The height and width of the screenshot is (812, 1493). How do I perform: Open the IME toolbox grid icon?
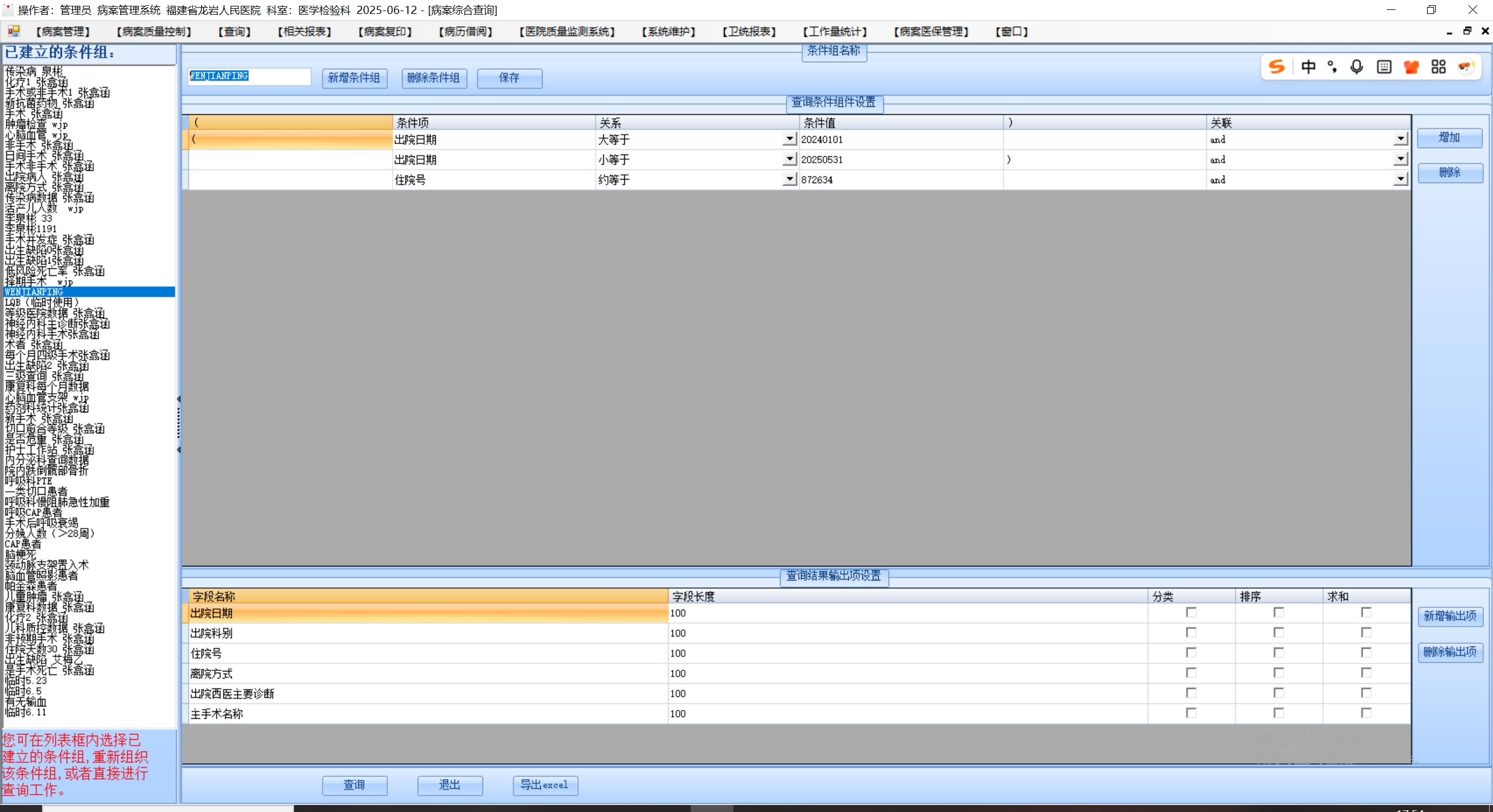(1438, 67)
